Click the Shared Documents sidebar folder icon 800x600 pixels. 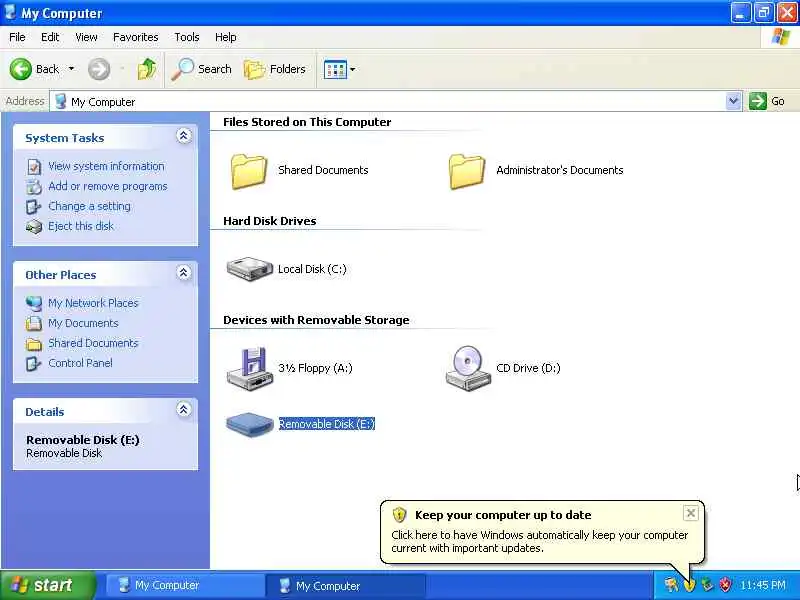[x=34, y=344]
